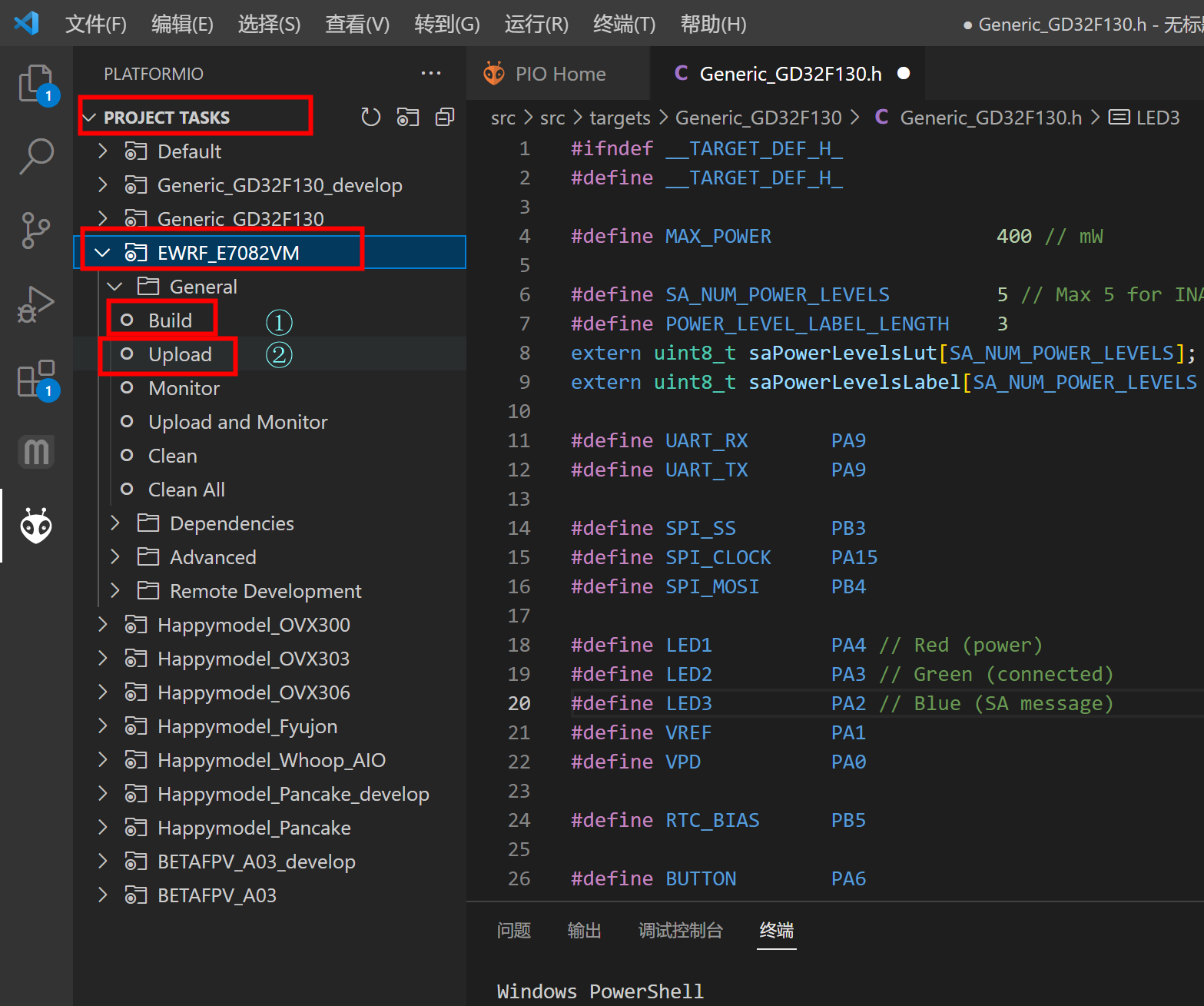Open the Extensions view icon
Screen dimensions: 1204x1006
pyautogui.click(x=35, y=378)
